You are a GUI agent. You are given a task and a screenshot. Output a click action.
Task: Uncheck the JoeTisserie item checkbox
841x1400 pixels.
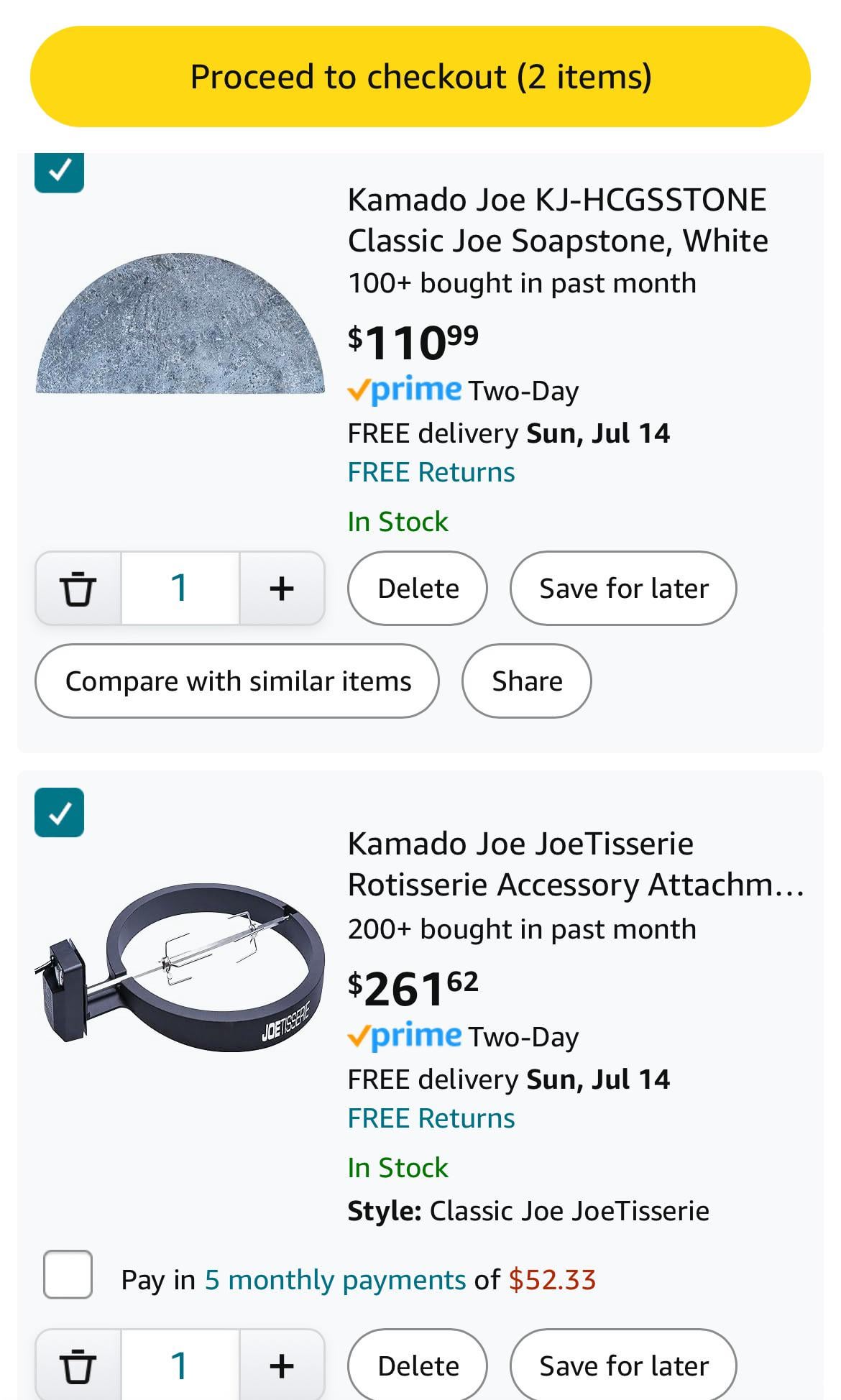click(x=60, y=813)
